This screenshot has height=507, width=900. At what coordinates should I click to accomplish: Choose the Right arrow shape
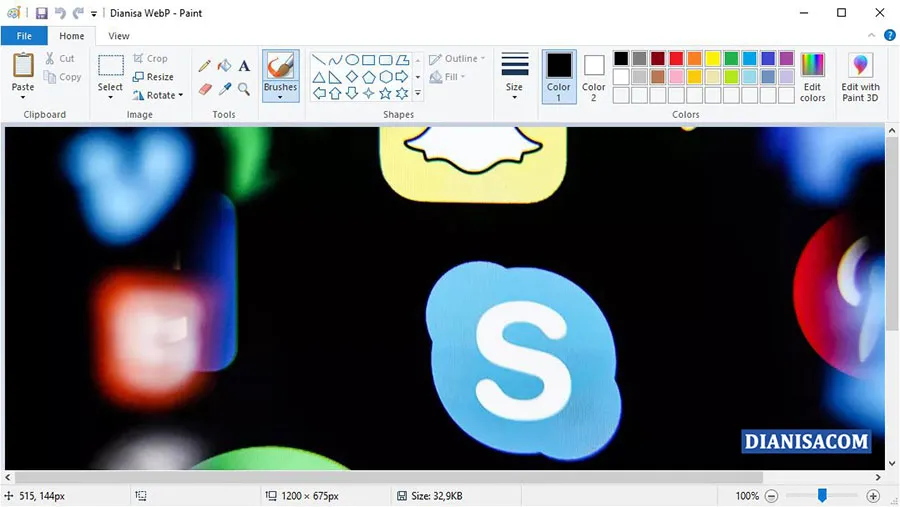(402, 76)
